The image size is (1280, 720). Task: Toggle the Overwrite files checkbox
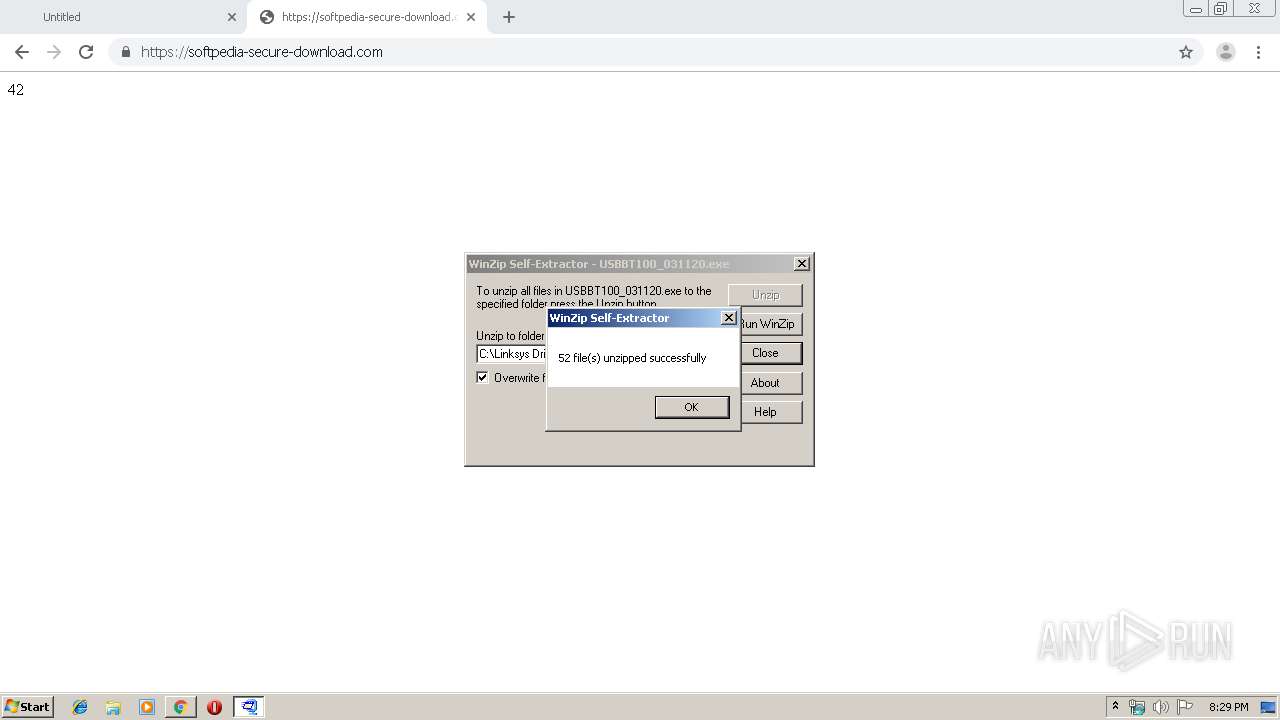click(482, 377)
